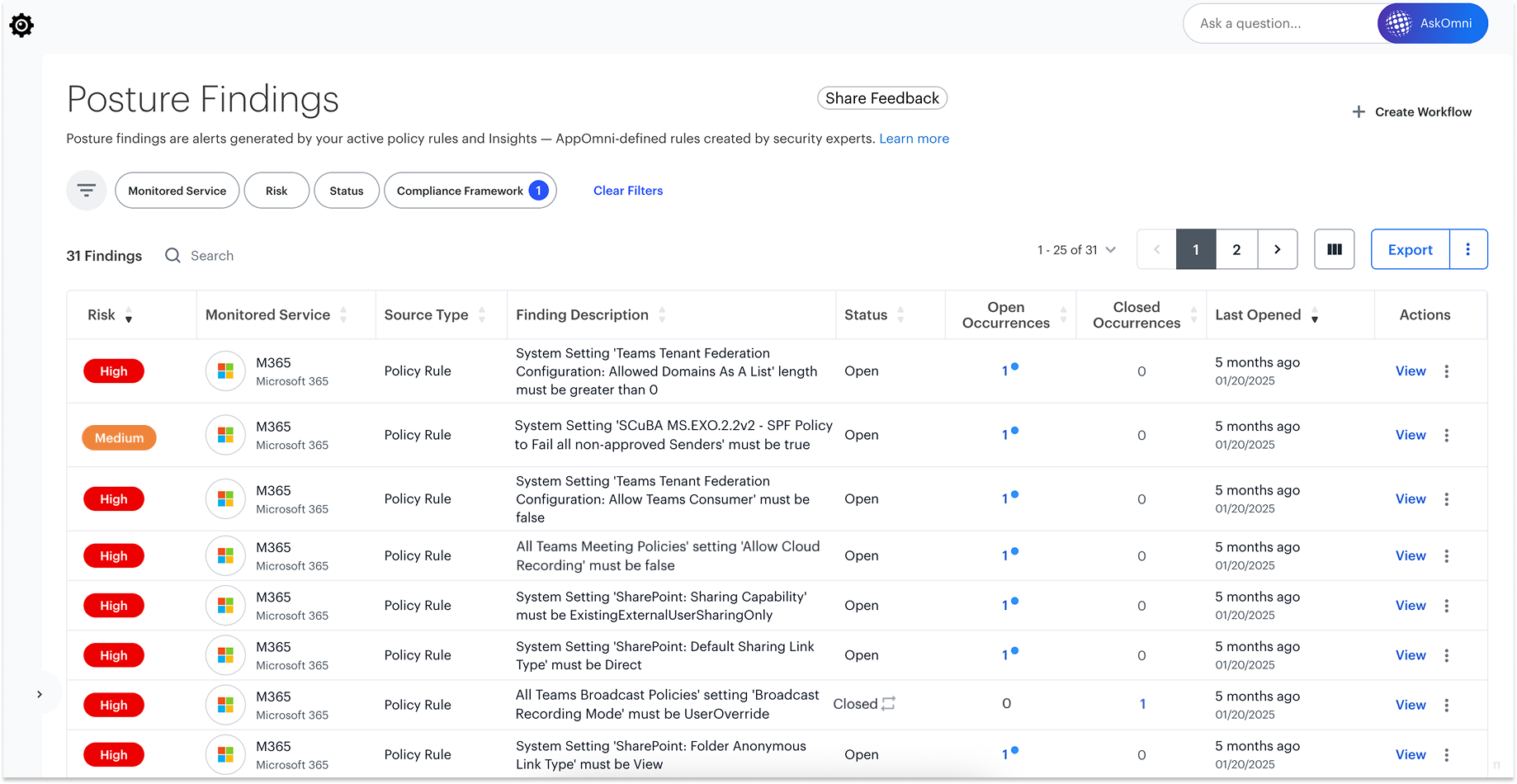The height and width of the screenshot is (784, 1517).
Task: Open the Status filter chip
Action: tap(347, 191)
